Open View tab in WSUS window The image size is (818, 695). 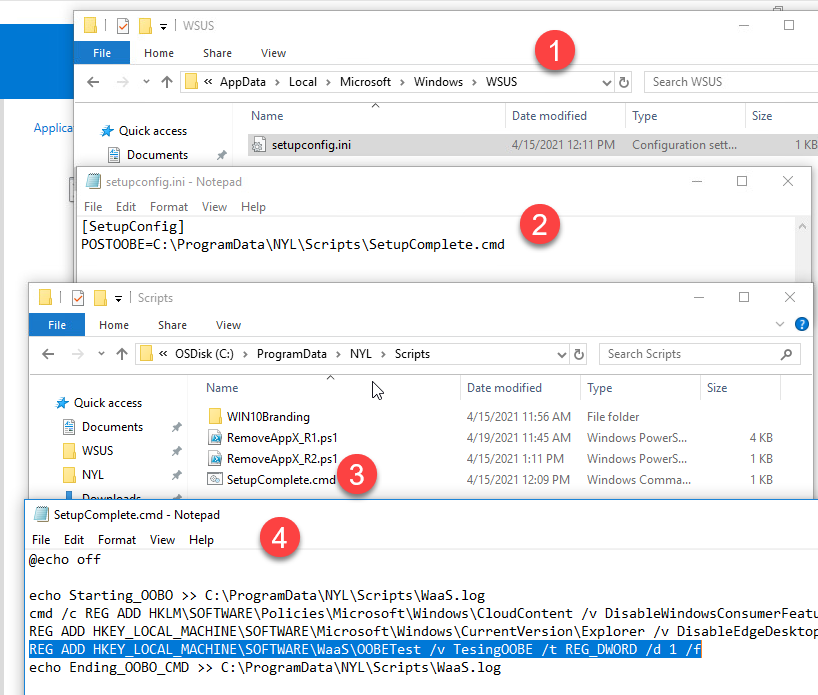coord(273,53)
